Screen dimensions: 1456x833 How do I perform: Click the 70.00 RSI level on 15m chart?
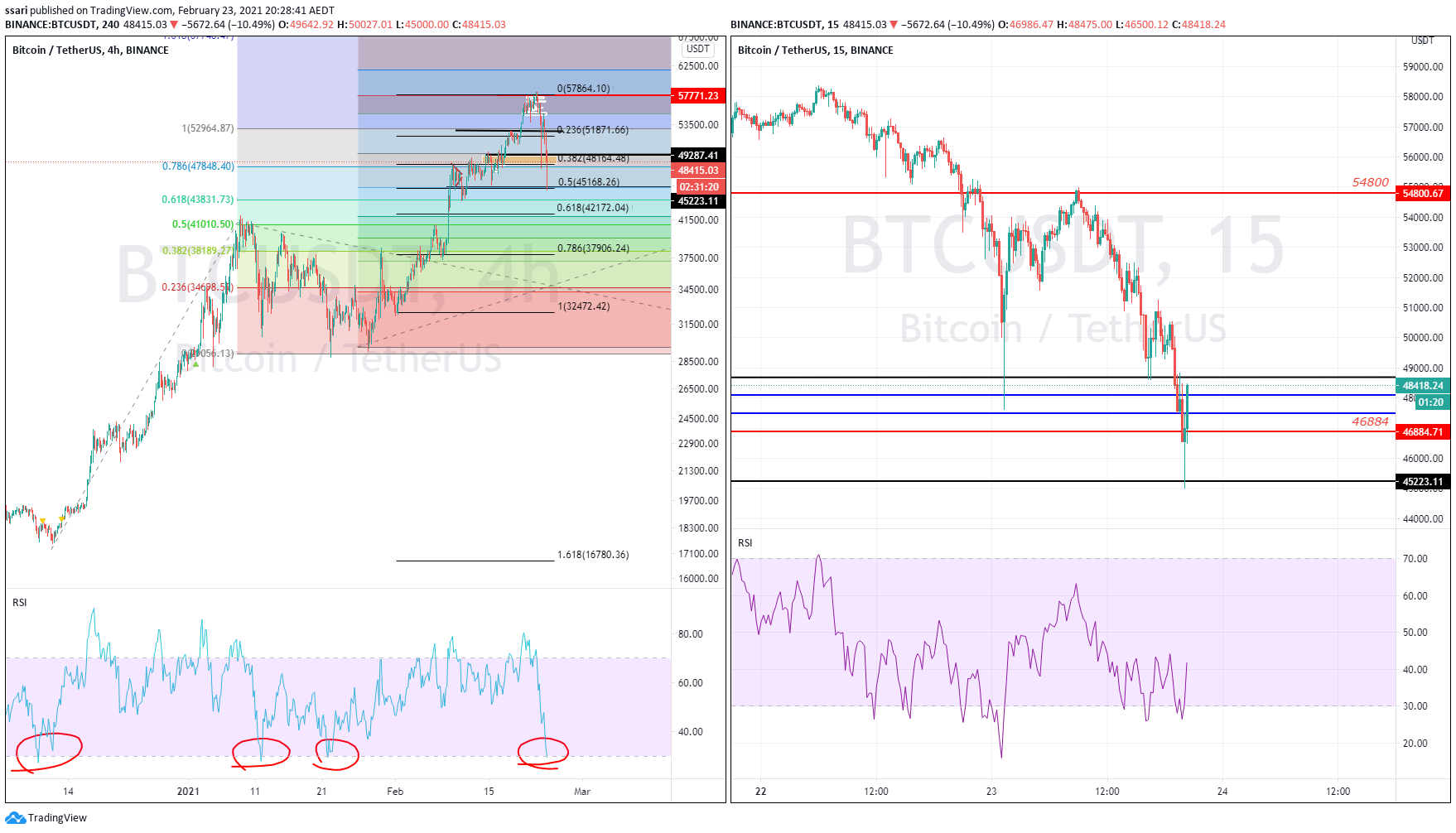(1415, 559)
